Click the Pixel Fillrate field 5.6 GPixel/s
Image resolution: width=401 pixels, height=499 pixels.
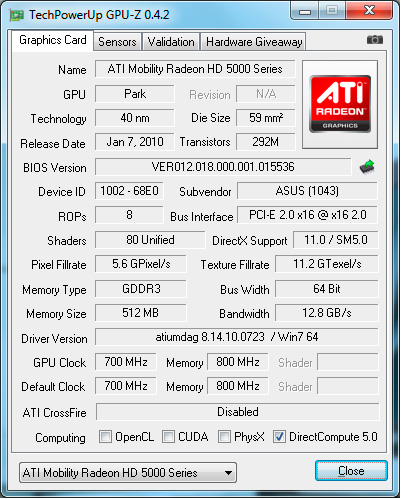pyautogui.click(x=141, y=264)
